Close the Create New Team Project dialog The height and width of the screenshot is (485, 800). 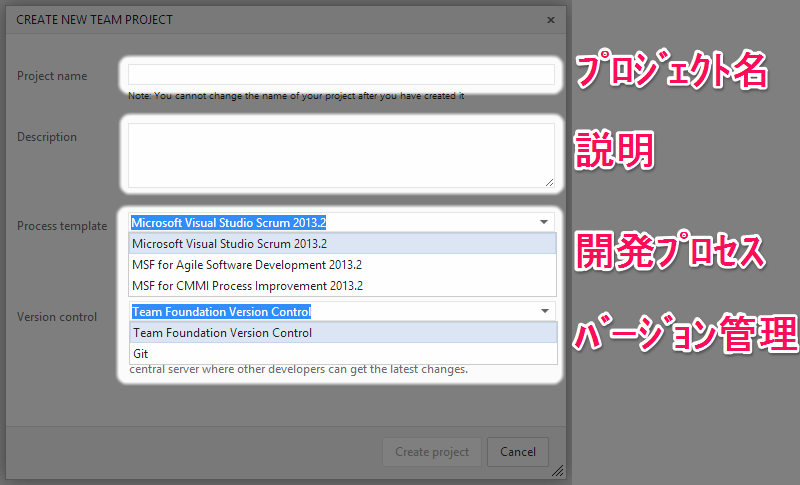551,20
